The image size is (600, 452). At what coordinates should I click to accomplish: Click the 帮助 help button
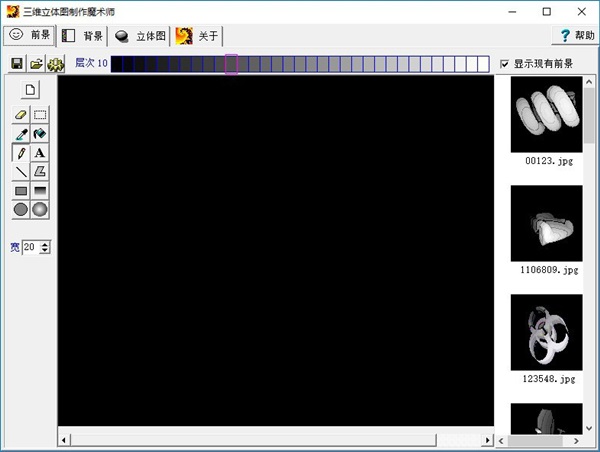pos(574,35)
